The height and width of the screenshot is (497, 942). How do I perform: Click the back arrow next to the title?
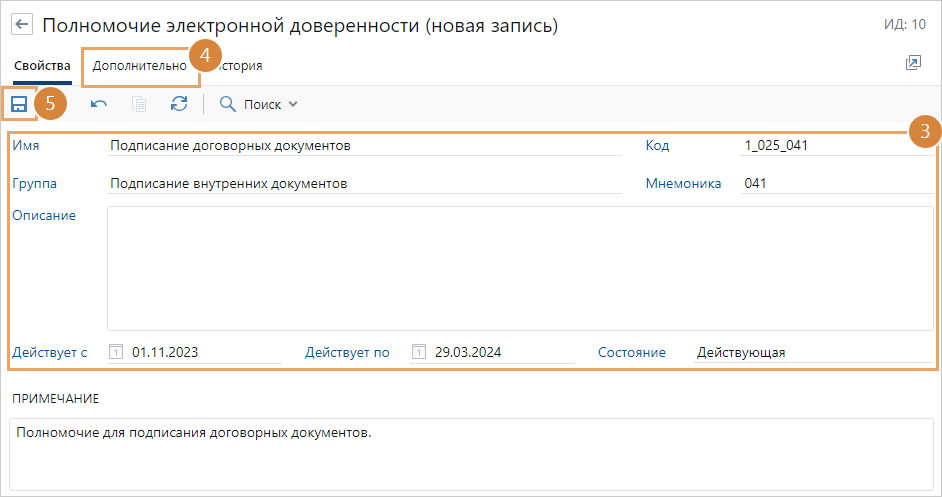click(x=22, y=26)
